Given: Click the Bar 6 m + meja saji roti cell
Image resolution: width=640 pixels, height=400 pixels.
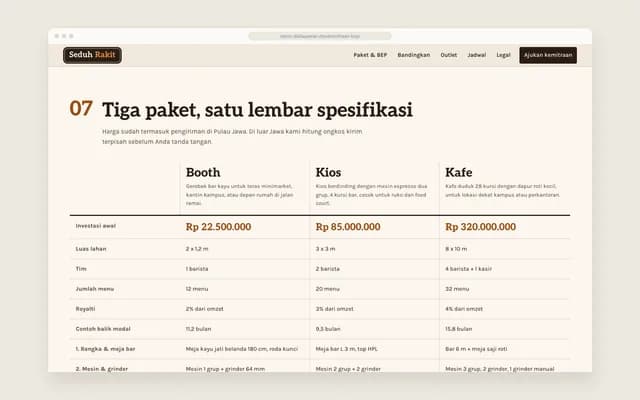Looking at the screenshot, I should 476,349.
